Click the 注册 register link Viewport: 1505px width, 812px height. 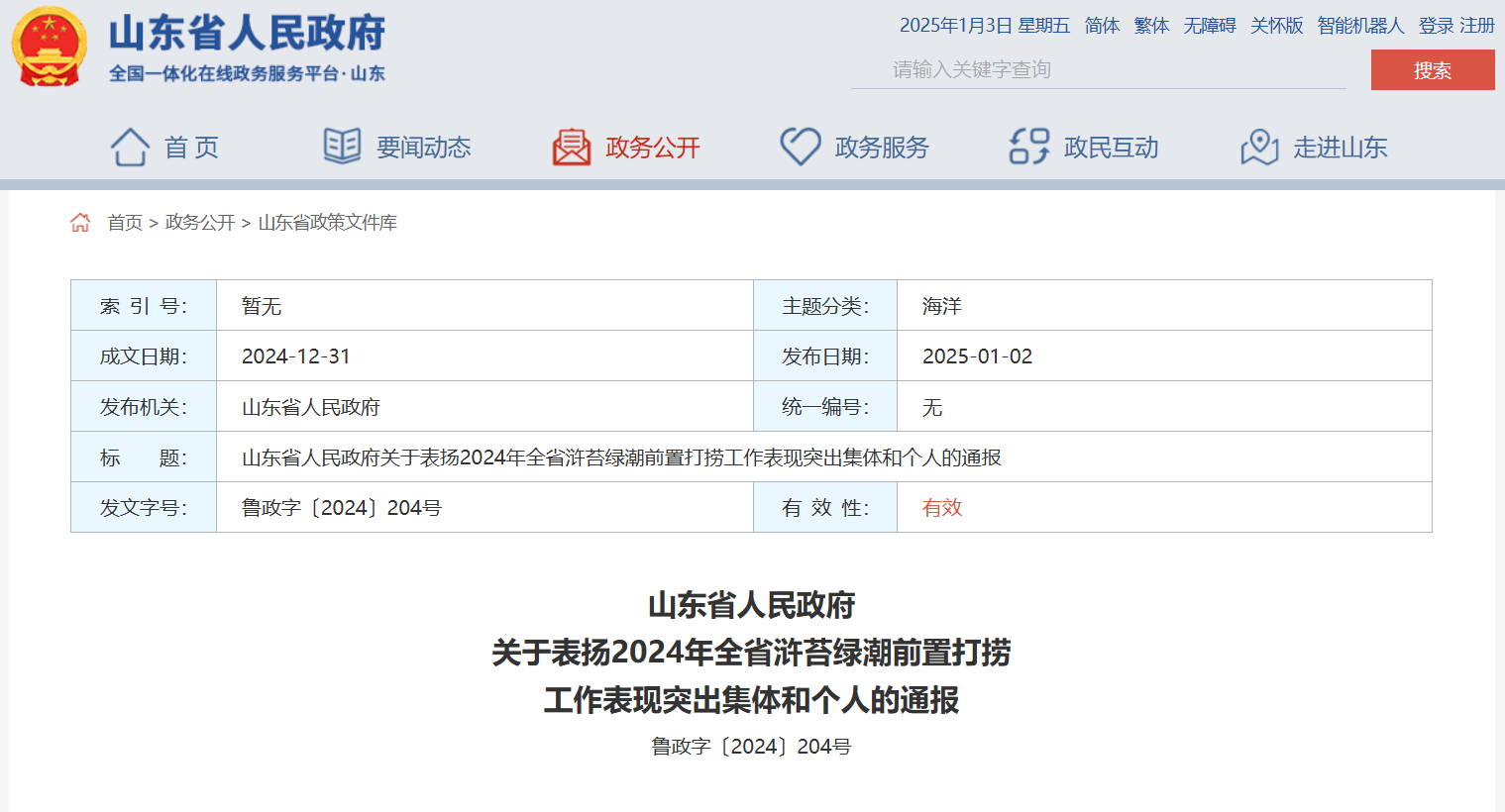coord(1477,26)
